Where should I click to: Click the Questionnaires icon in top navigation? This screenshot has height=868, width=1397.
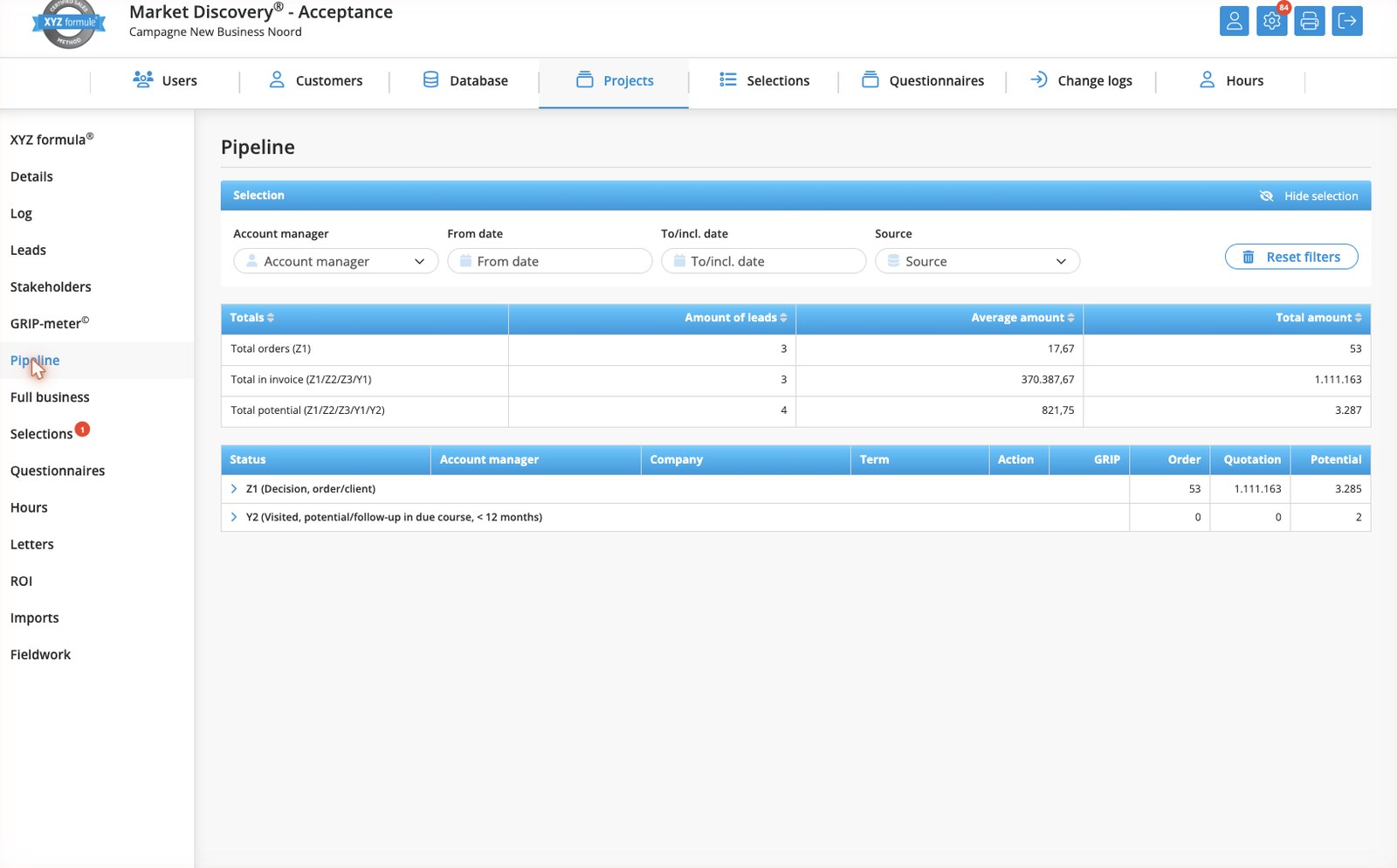(870, 79)
